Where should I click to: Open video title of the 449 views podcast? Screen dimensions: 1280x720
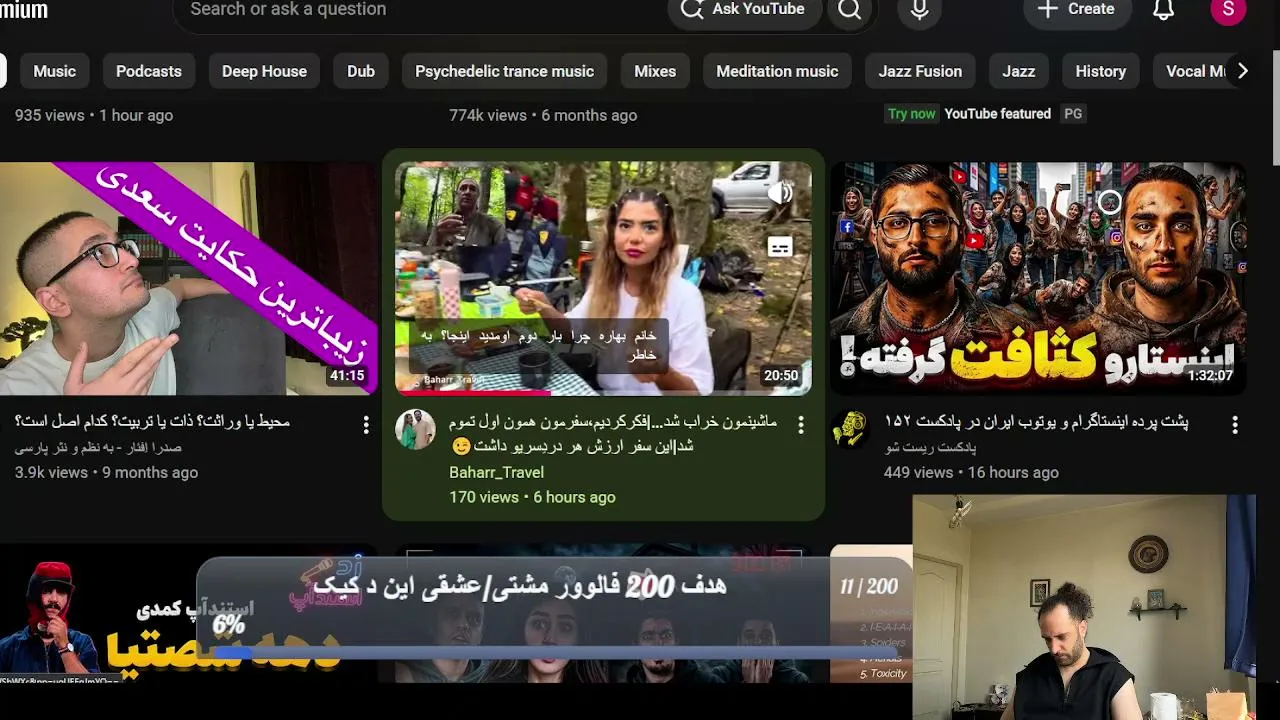pyautogui.click(x=1036, y=422)
